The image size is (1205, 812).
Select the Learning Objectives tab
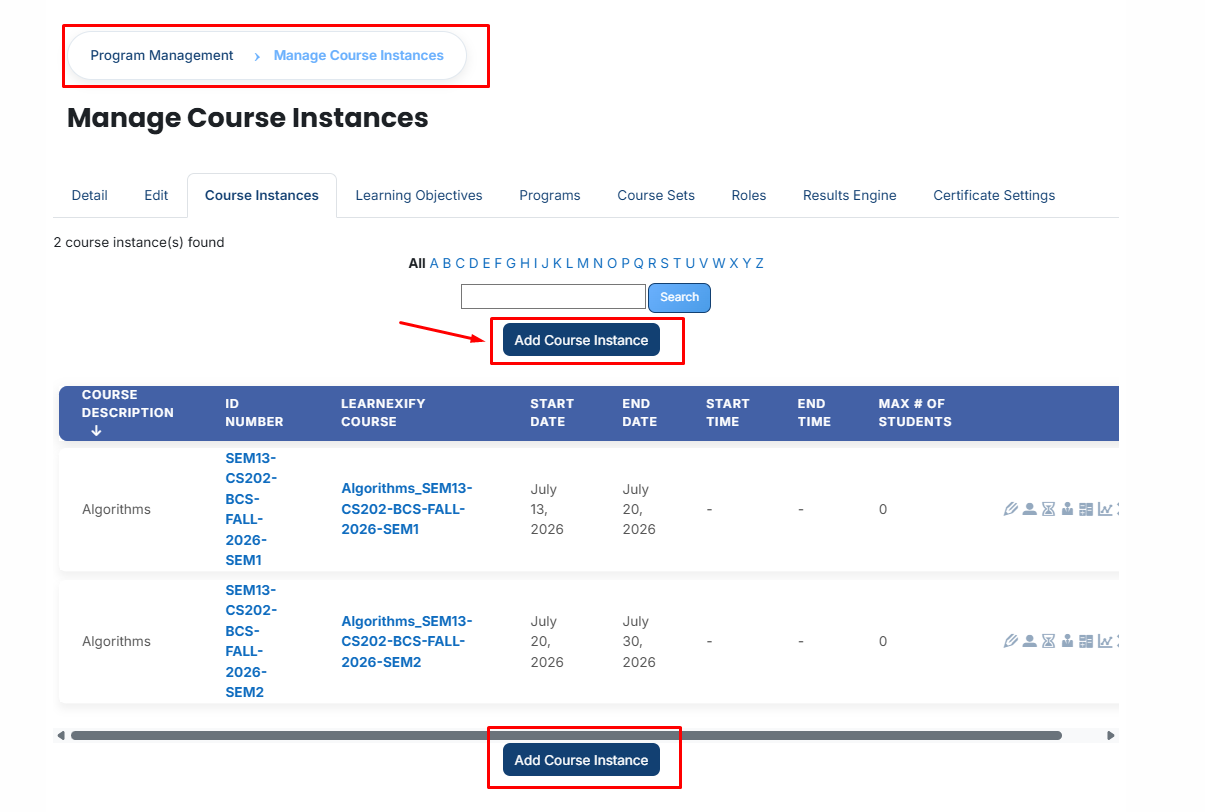[x=419, y=195]
